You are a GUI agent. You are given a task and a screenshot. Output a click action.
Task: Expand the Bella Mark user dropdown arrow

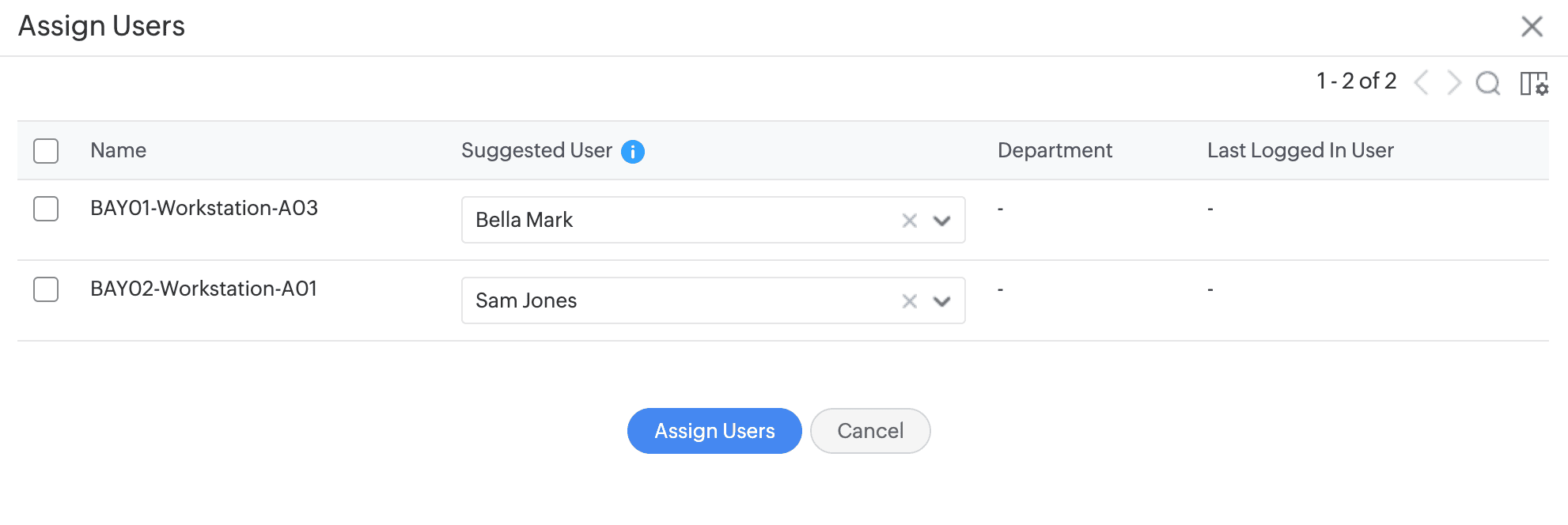tap(941, 221)
